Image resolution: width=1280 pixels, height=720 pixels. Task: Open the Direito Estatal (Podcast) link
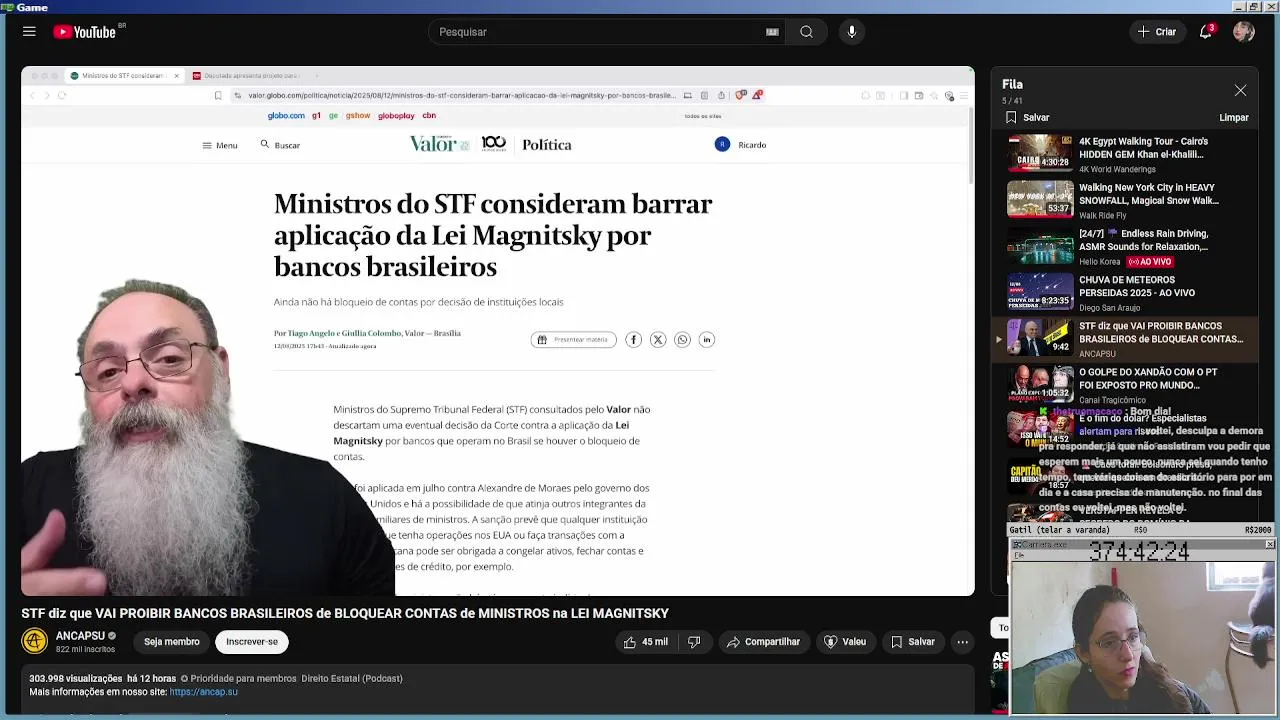coord(352,678)
